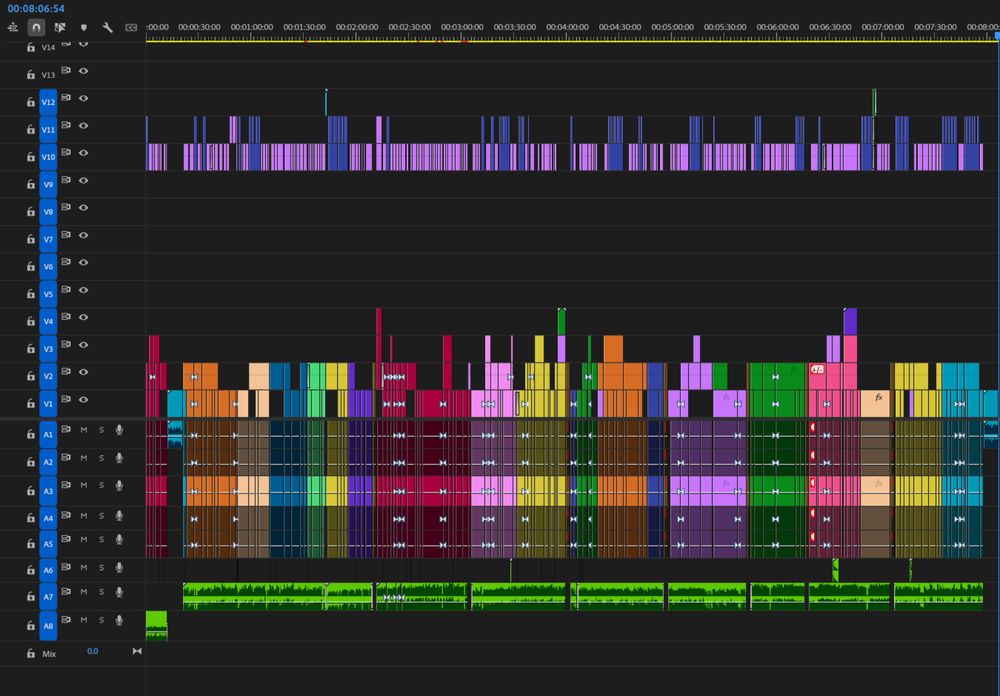The image size is (1000, 696).
Task: Hide V13 track output eye
Action: (x=84, y=71)
